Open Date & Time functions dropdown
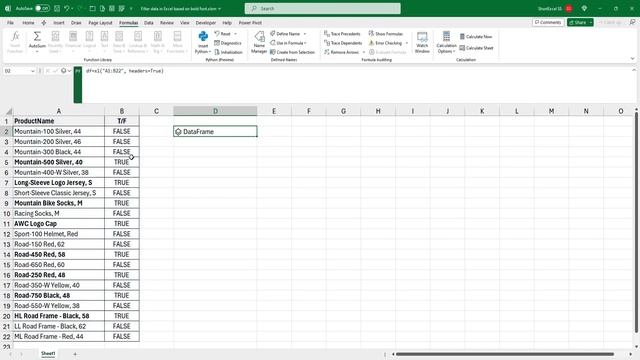Screen dimensions: 640x360 pyautogui.click(x=119, y=42)
